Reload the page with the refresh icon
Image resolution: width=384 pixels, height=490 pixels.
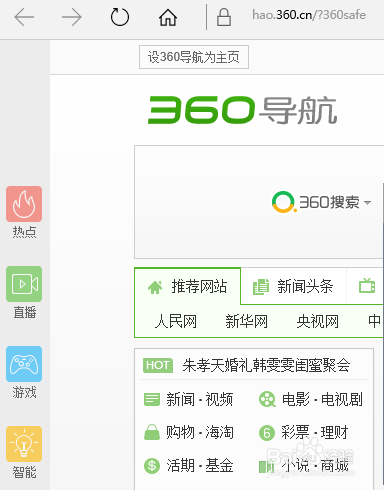pyautogui.click(x=120, y=17)
